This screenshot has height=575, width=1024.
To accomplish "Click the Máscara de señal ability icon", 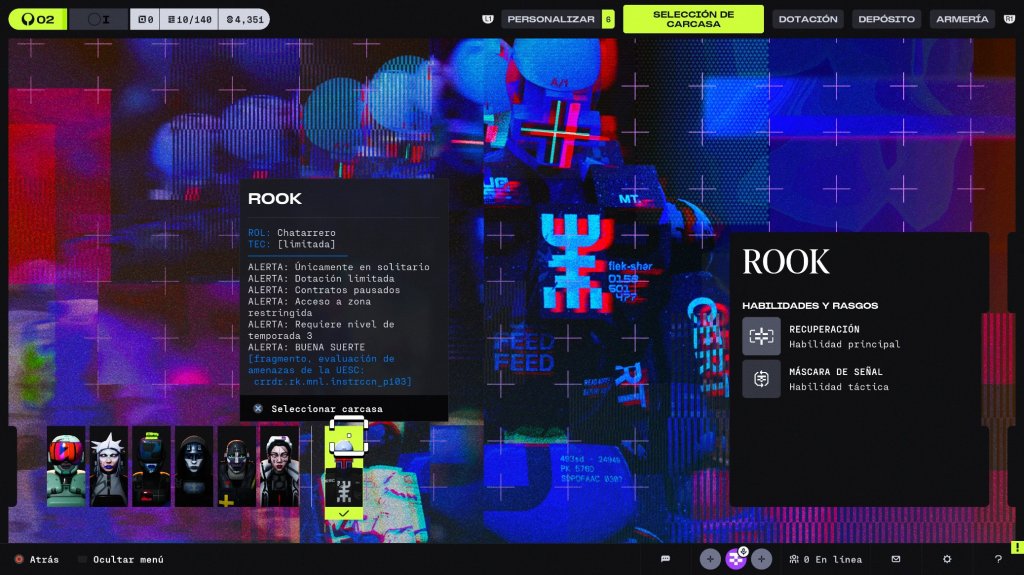I will pyautogui.click(x=761, y=379).
